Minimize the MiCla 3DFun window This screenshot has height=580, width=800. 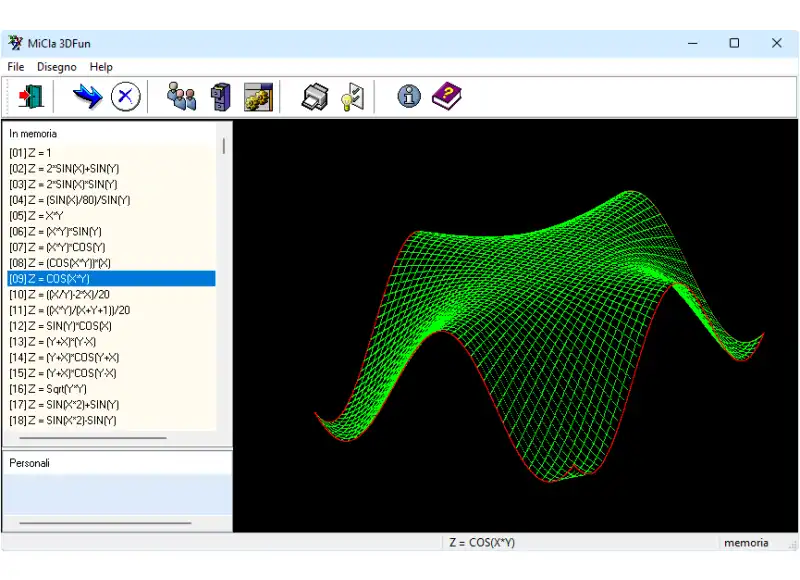692,43
